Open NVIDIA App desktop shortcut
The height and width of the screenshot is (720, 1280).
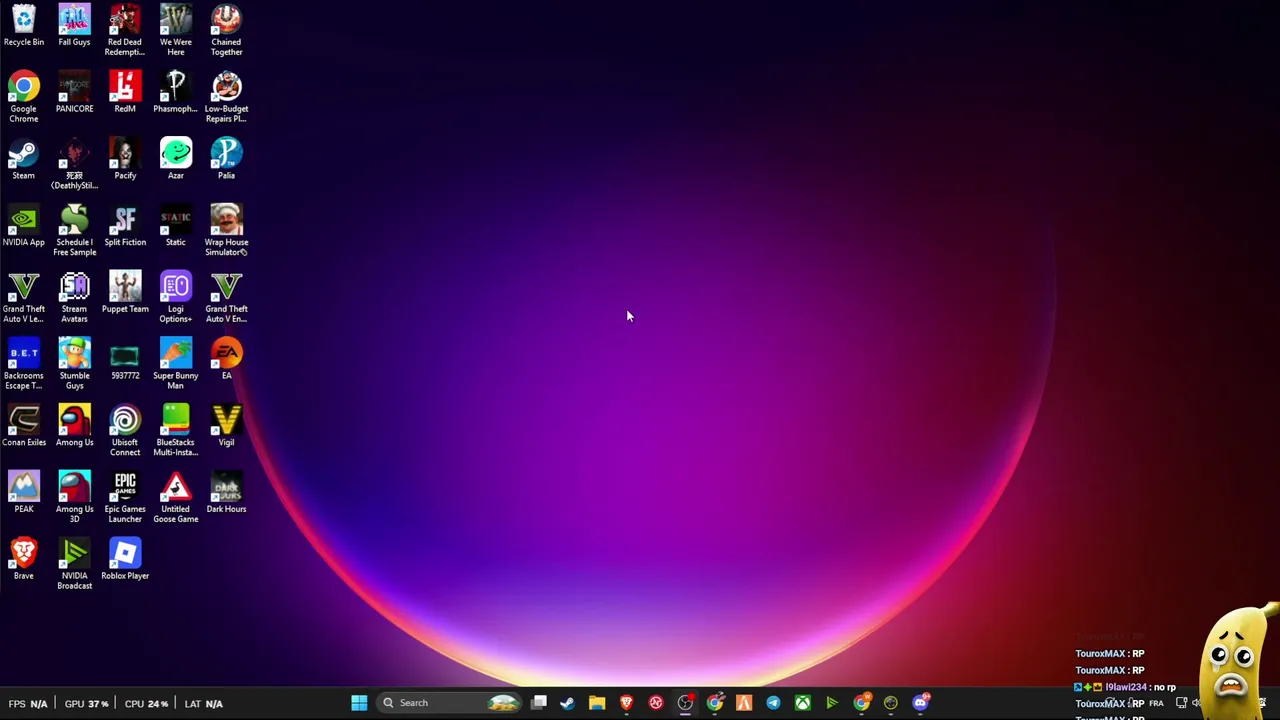[x=23, y=227]
